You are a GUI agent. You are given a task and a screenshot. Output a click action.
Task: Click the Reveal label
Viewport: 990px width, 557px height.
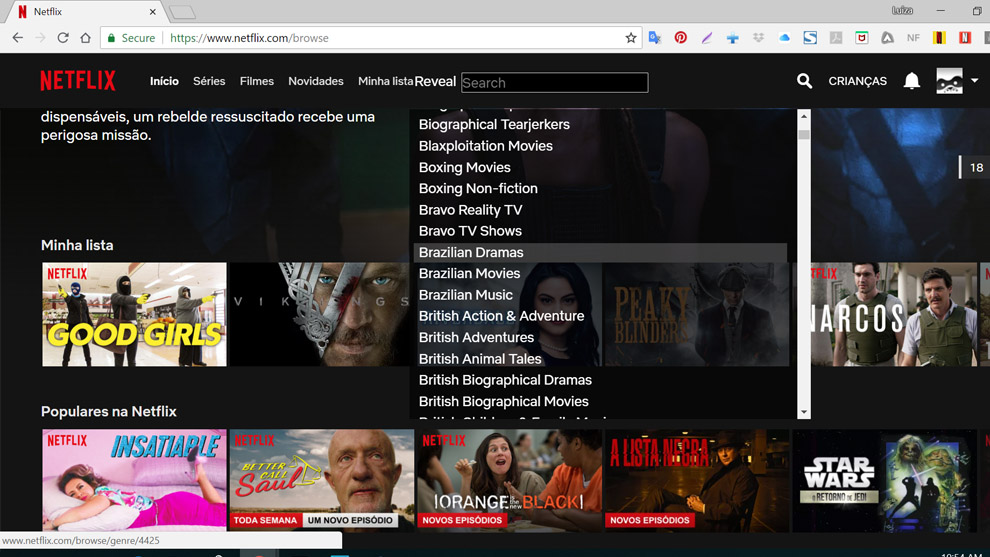(x=435, y=81)
